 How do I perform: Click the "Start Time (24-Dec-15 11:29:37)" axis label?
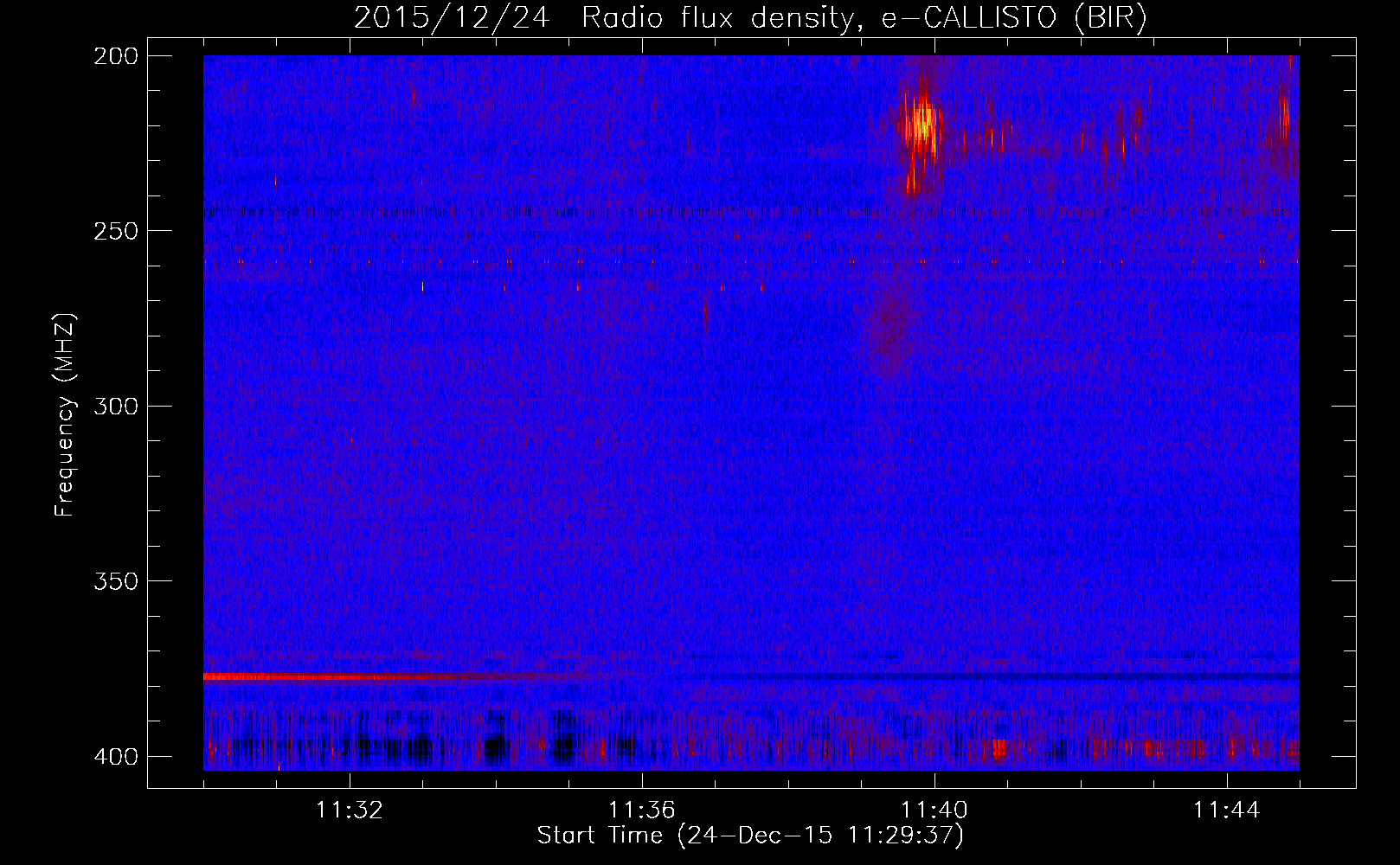pyautogui.click(x=750, y=836)
